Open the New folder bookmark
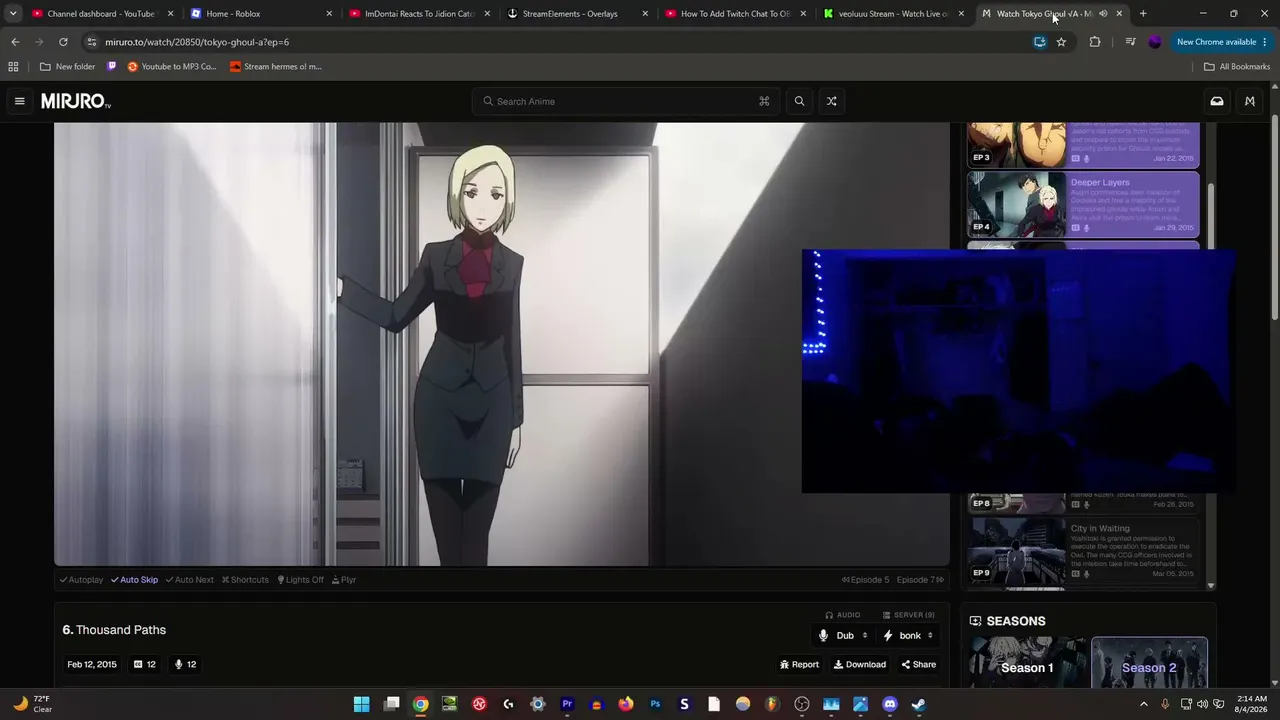 67,67
